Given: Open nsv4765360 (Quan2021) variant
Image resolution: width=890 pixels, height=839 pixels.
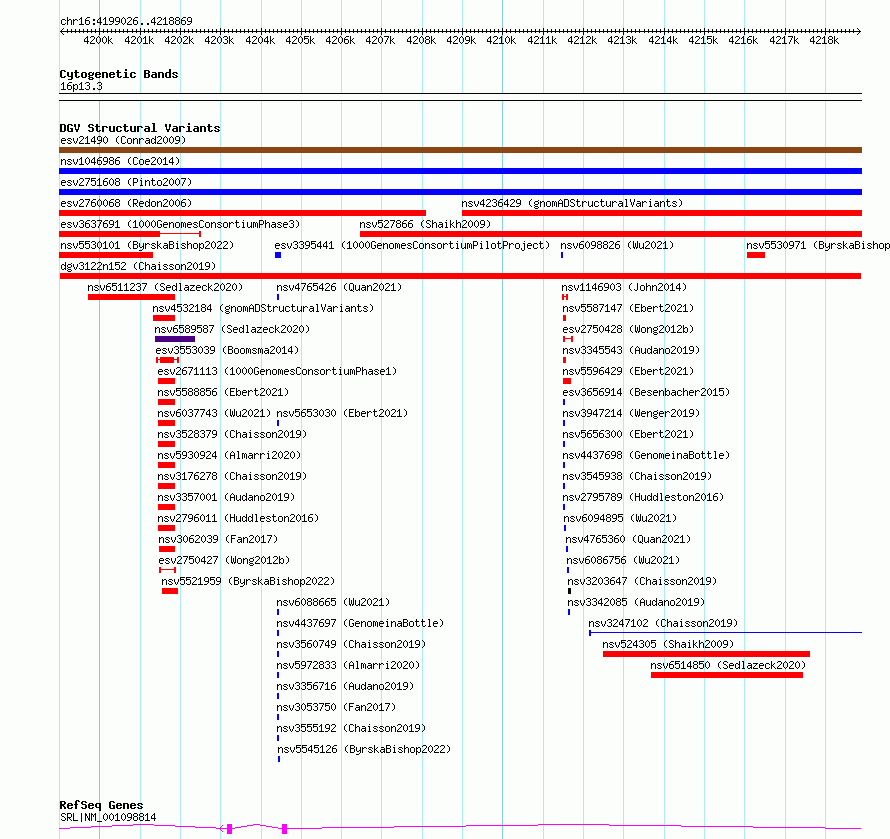Looking at the screenshot, I should tap(628, 539).
